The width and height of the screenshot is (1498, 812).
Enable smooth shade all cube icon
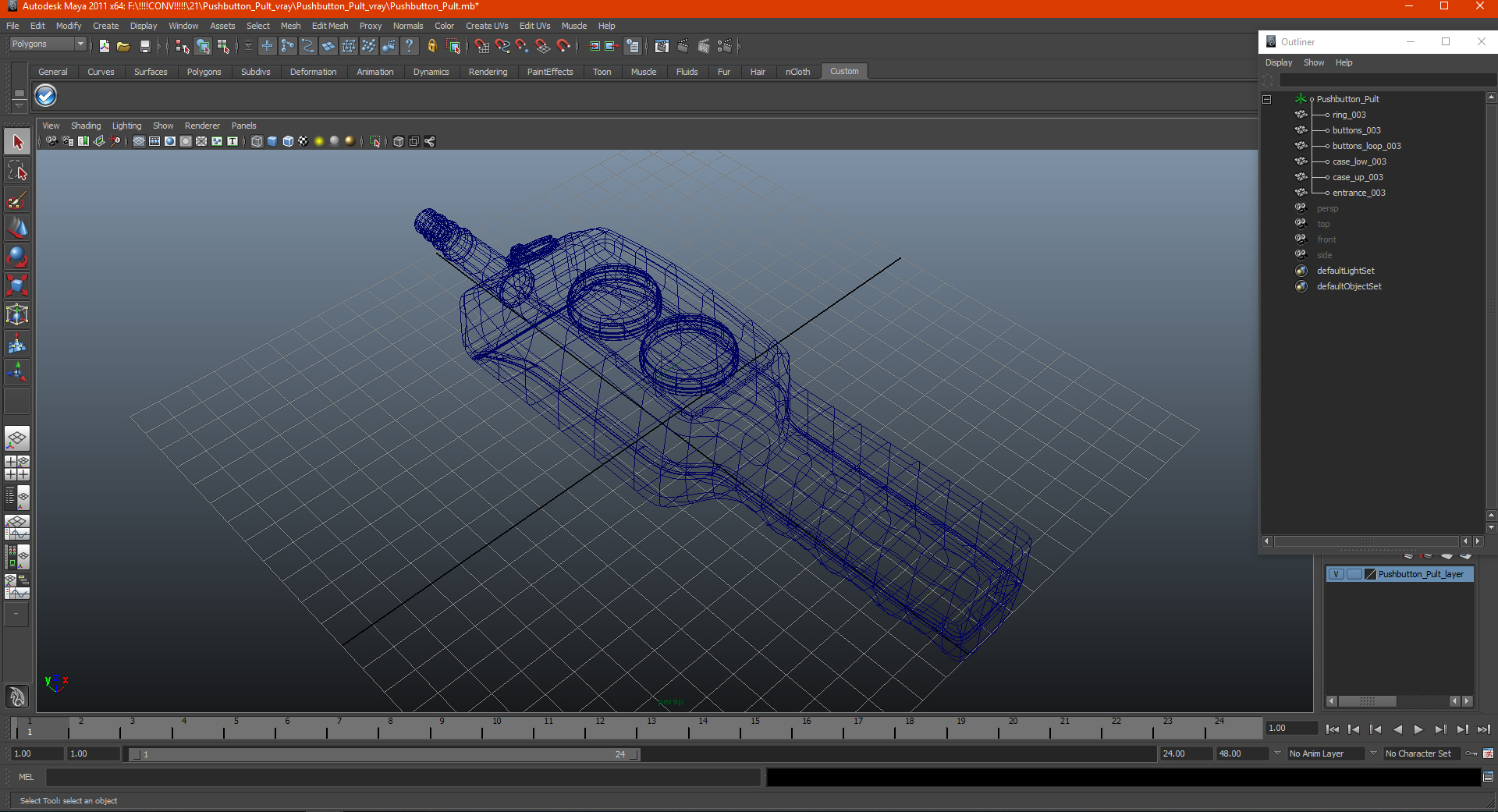(272, 141)
